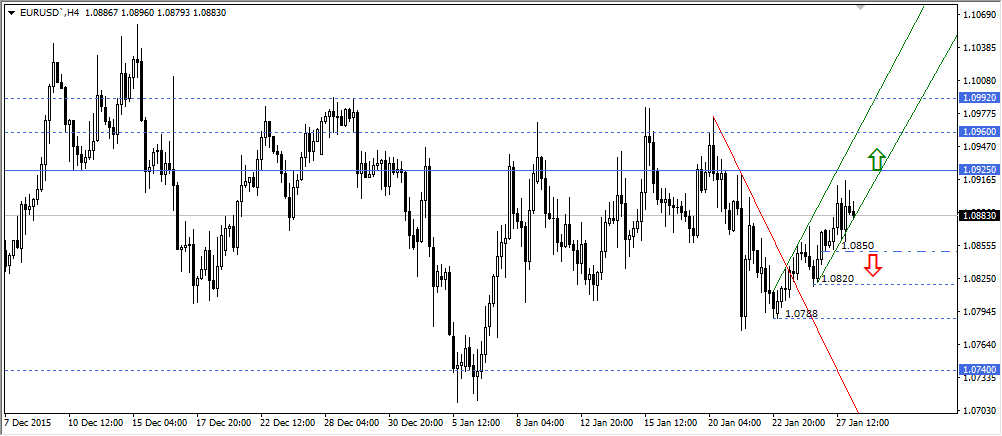Click the 12 Jan 20:00 time label
1002x436 pixels.
point(608,423)
